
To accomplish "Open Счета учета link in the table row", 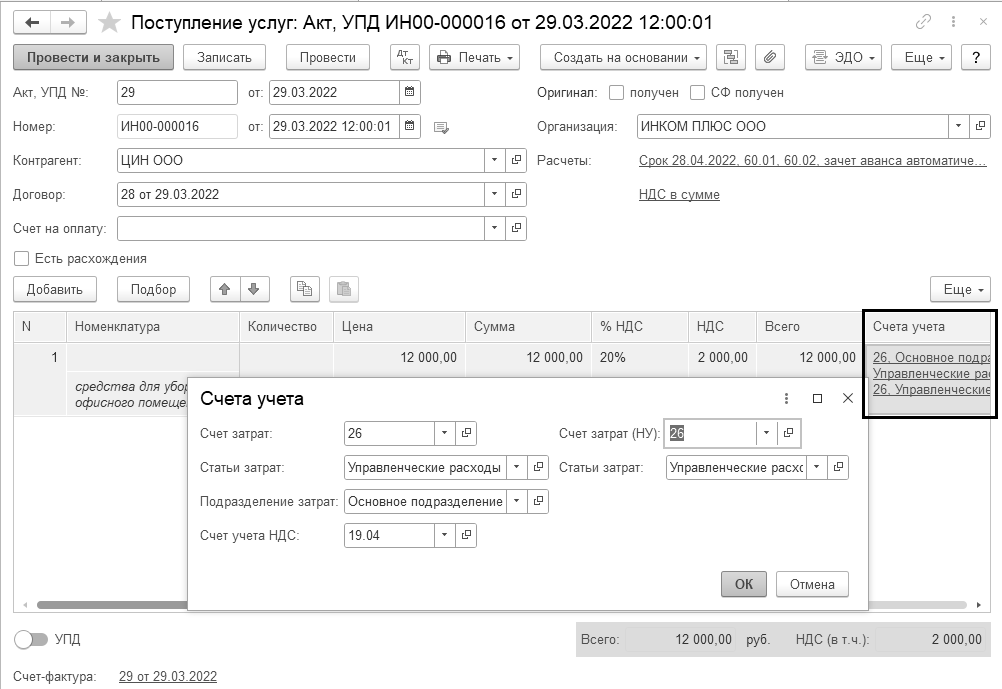I will click(x=931, y=373).
